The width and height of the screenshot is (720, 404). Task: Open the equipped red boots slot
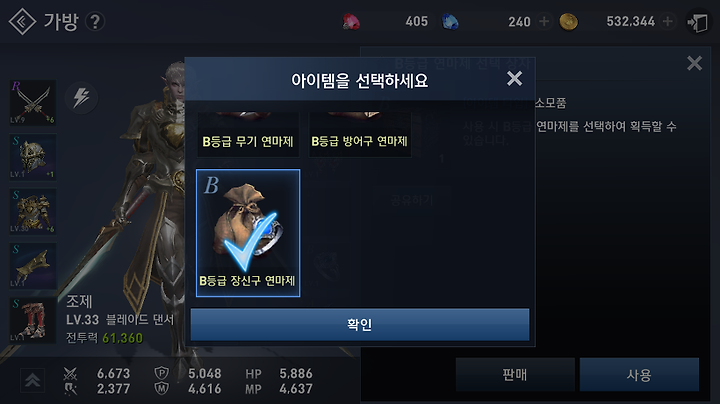coord(33,320)
